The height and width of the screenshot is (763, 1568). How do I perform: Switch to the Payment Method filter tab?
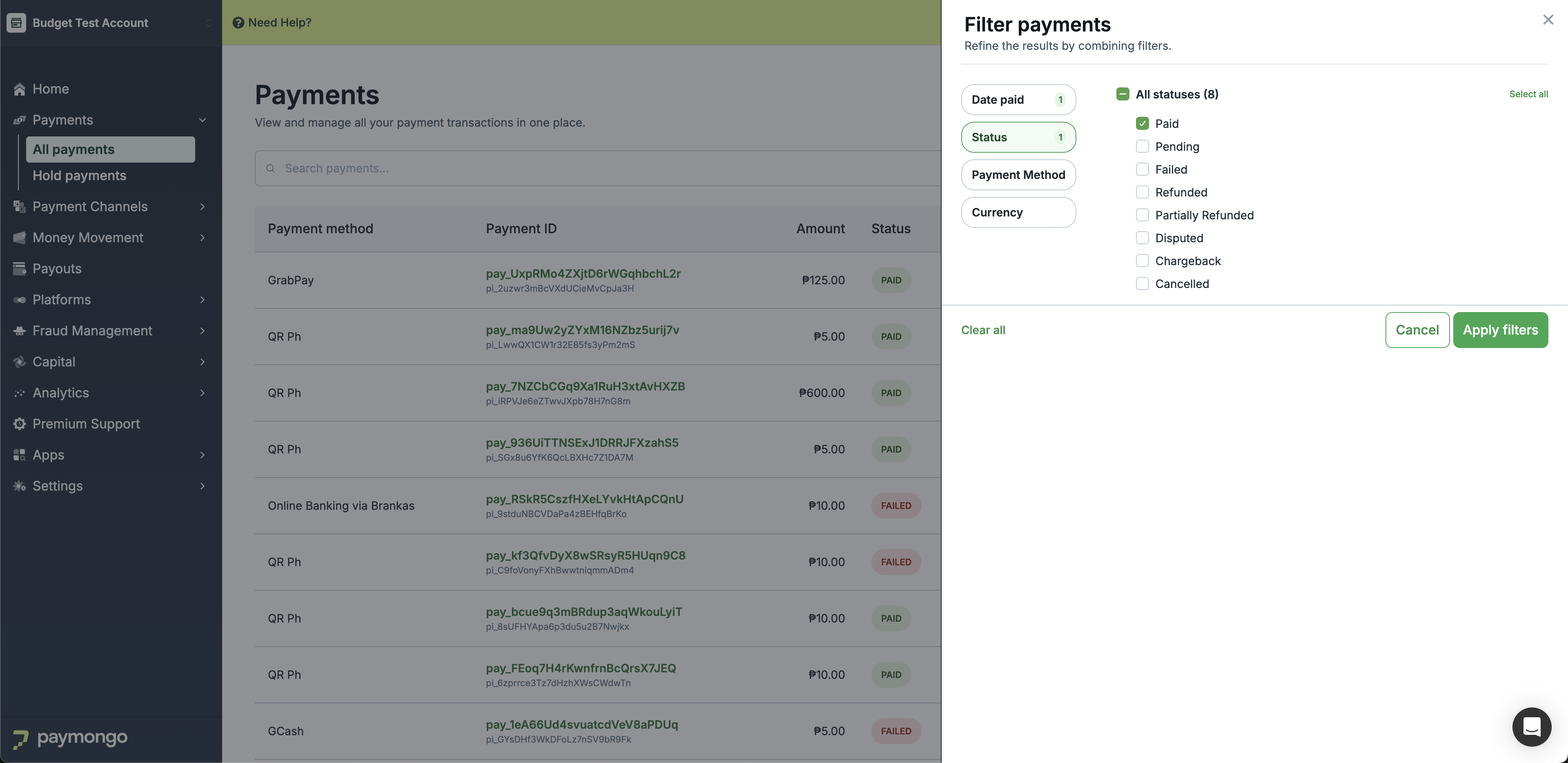coord(1018,175)
